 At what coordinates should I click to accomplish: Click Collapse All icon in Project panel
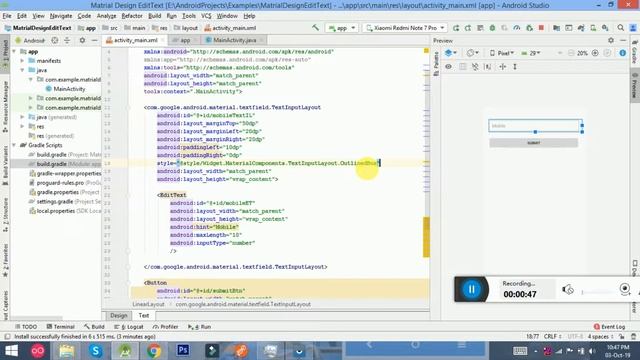(x=67, y=40)
